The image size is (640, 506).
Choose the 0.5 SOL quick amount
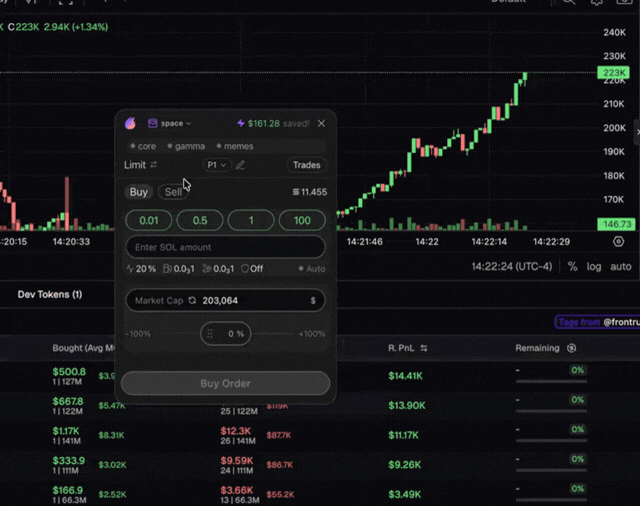click(x=200, y=220)
